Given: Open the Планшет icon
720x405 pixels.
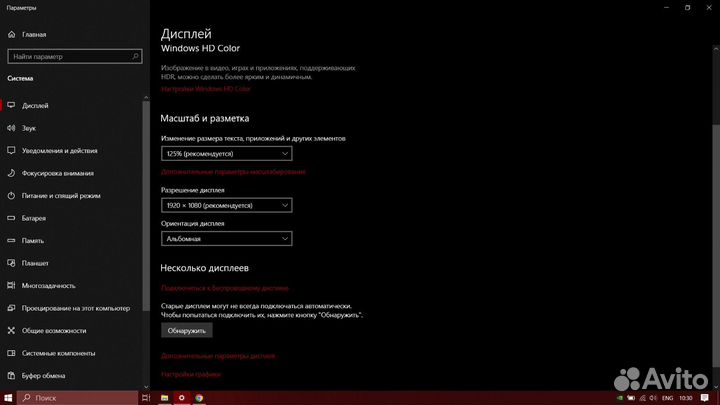Looking at the screenshot, I should pyautogui.click(x=11, y=263).
